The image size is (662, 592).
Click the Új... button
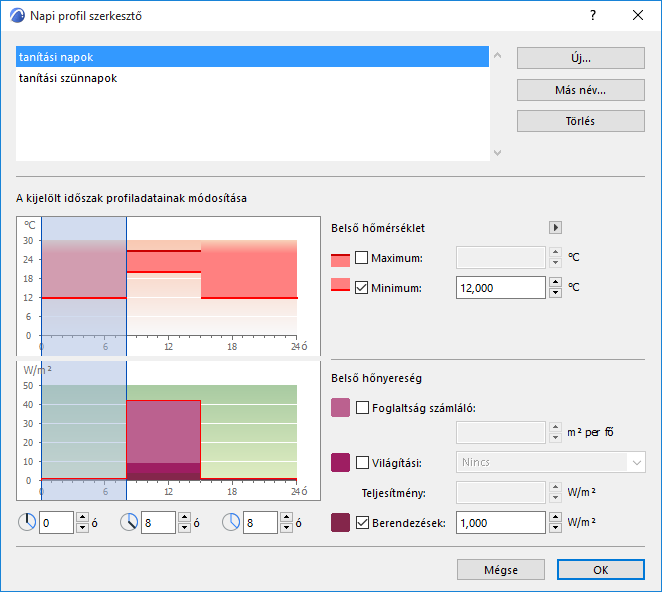pos(581,58)
